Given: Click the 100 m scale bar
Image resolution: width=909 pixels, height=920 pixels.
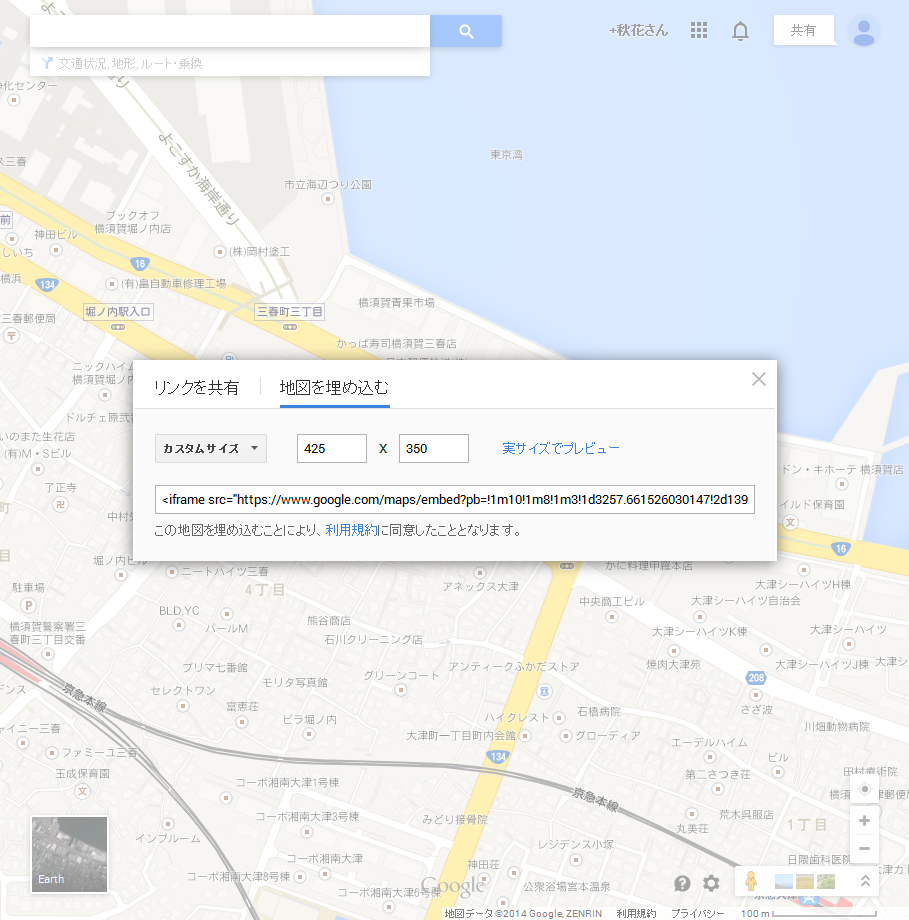Looking at the screenshot, I should (x=809, y=914).
